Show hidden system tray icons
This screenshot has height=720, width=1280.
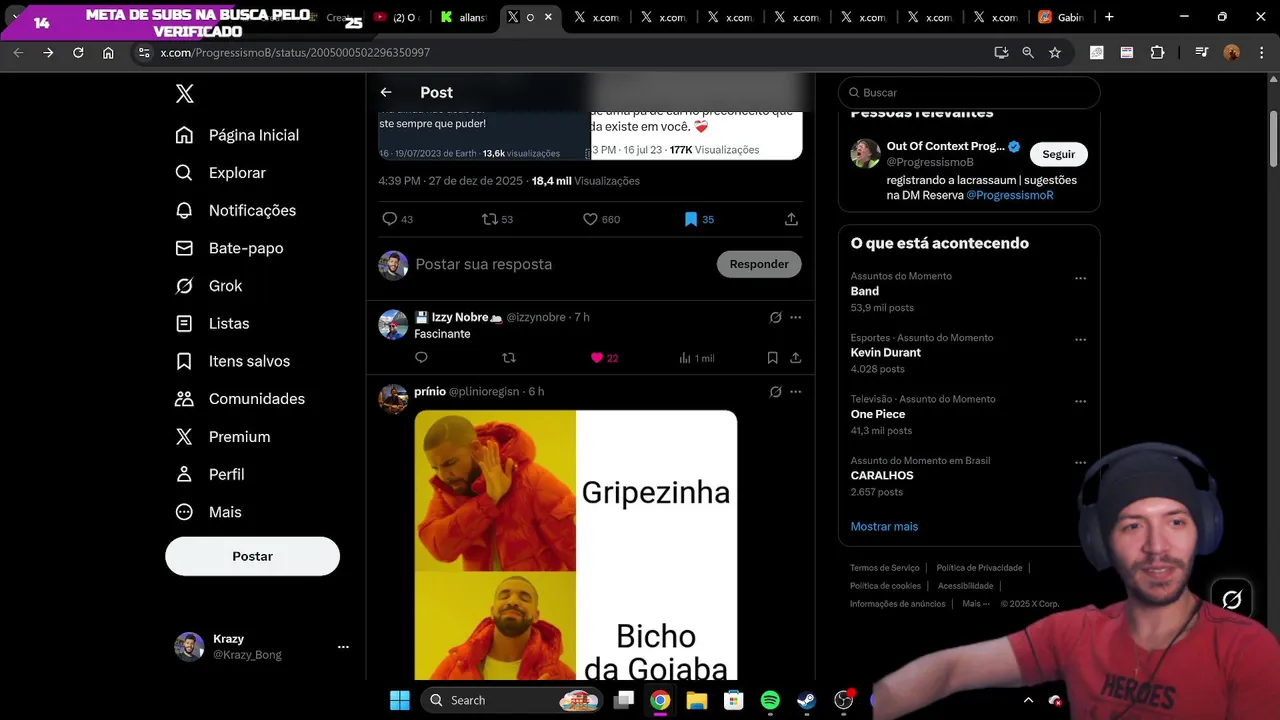(1028, 700)
